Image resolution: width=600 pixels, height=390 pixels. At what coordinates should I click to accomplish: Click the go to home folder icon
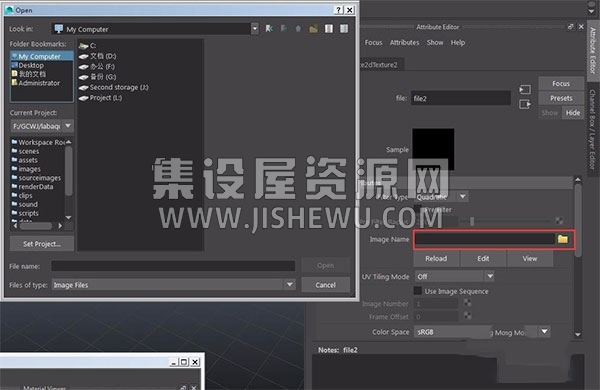pos(298,29)
